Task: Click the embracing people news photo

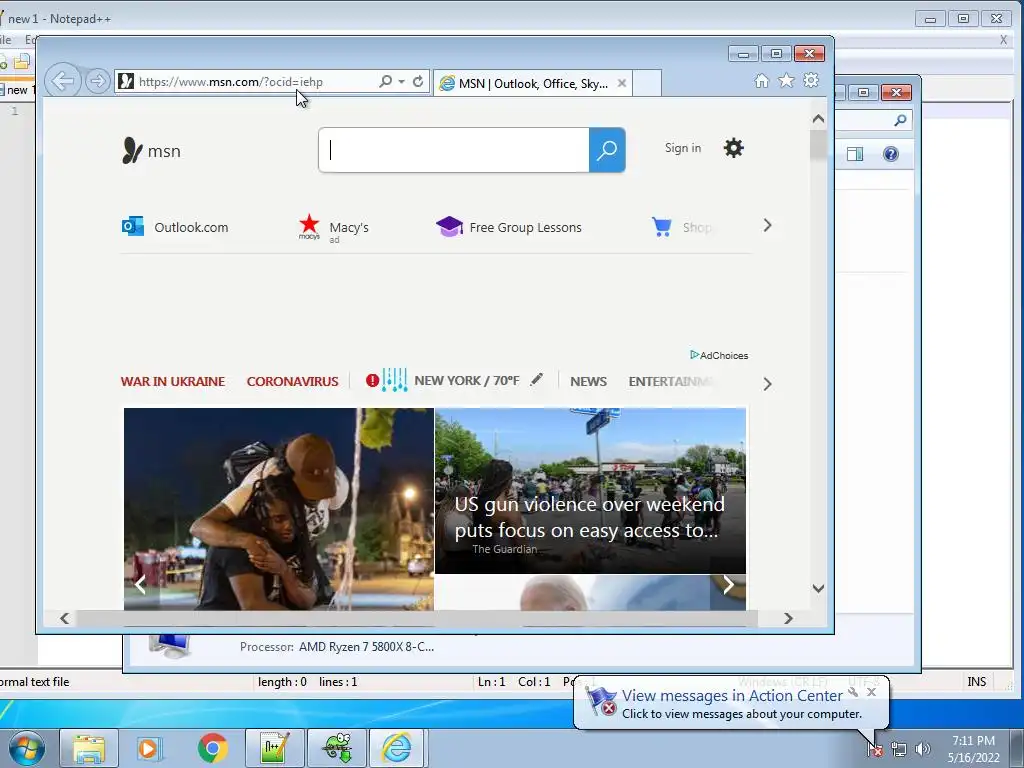Action: pos(279,509)
